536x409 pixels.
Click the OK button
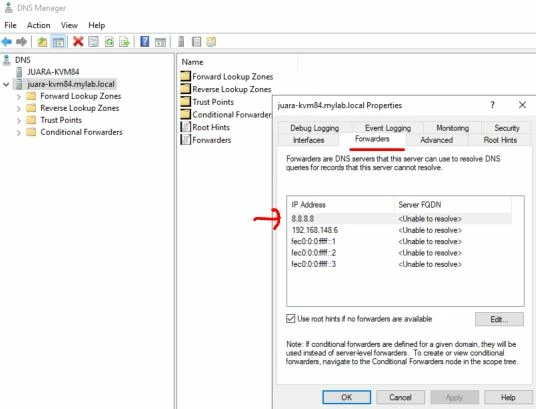(346, 397)
